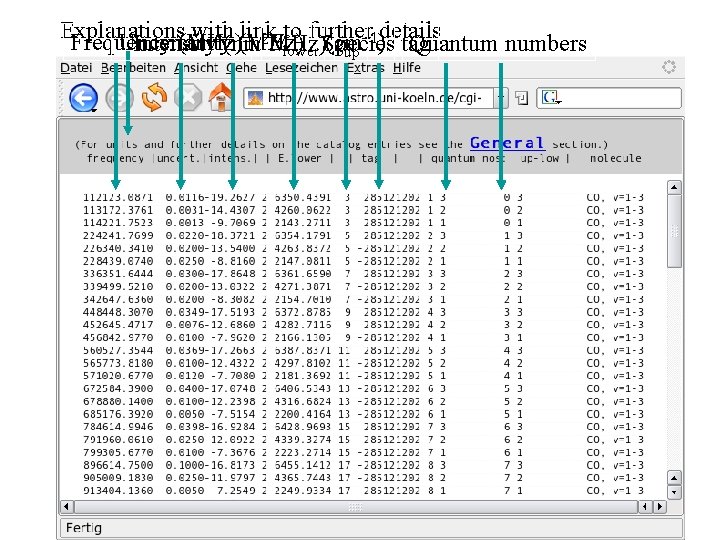Click horizontal scrollbar rightmost arrow
This screenshot has width=720, height=540.
[660, 506]
